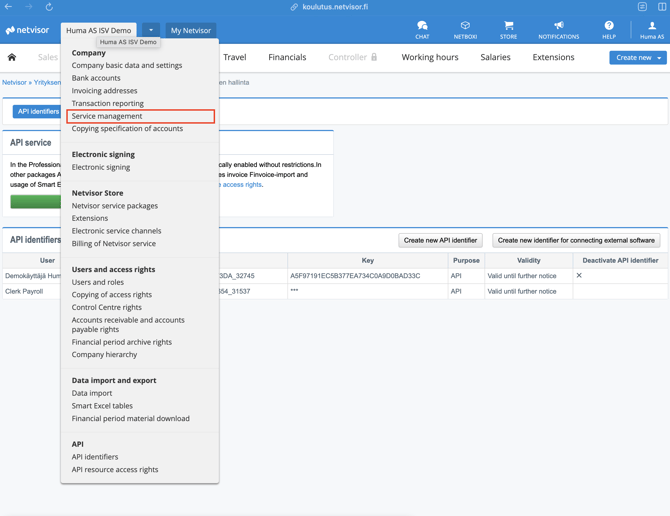
Task: Open the Notifications megaphone icon
Action: (558, 27)
